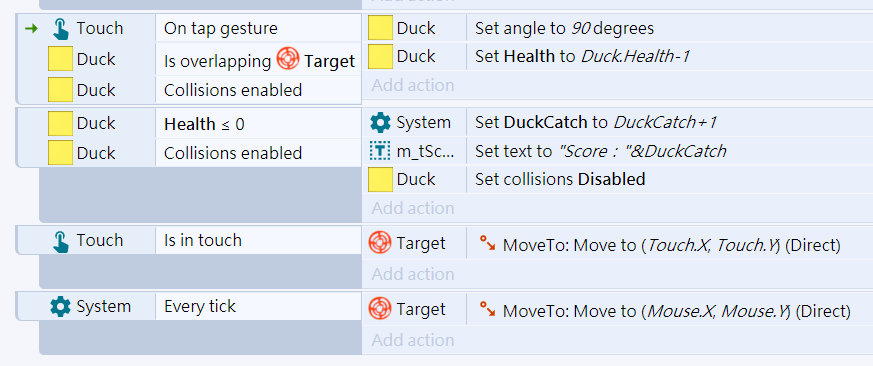The width and height of the screenshot is (873, 366).
Task: Click the Target icon in Touch.X MoveTo action
Action: [x=380, y=243]
